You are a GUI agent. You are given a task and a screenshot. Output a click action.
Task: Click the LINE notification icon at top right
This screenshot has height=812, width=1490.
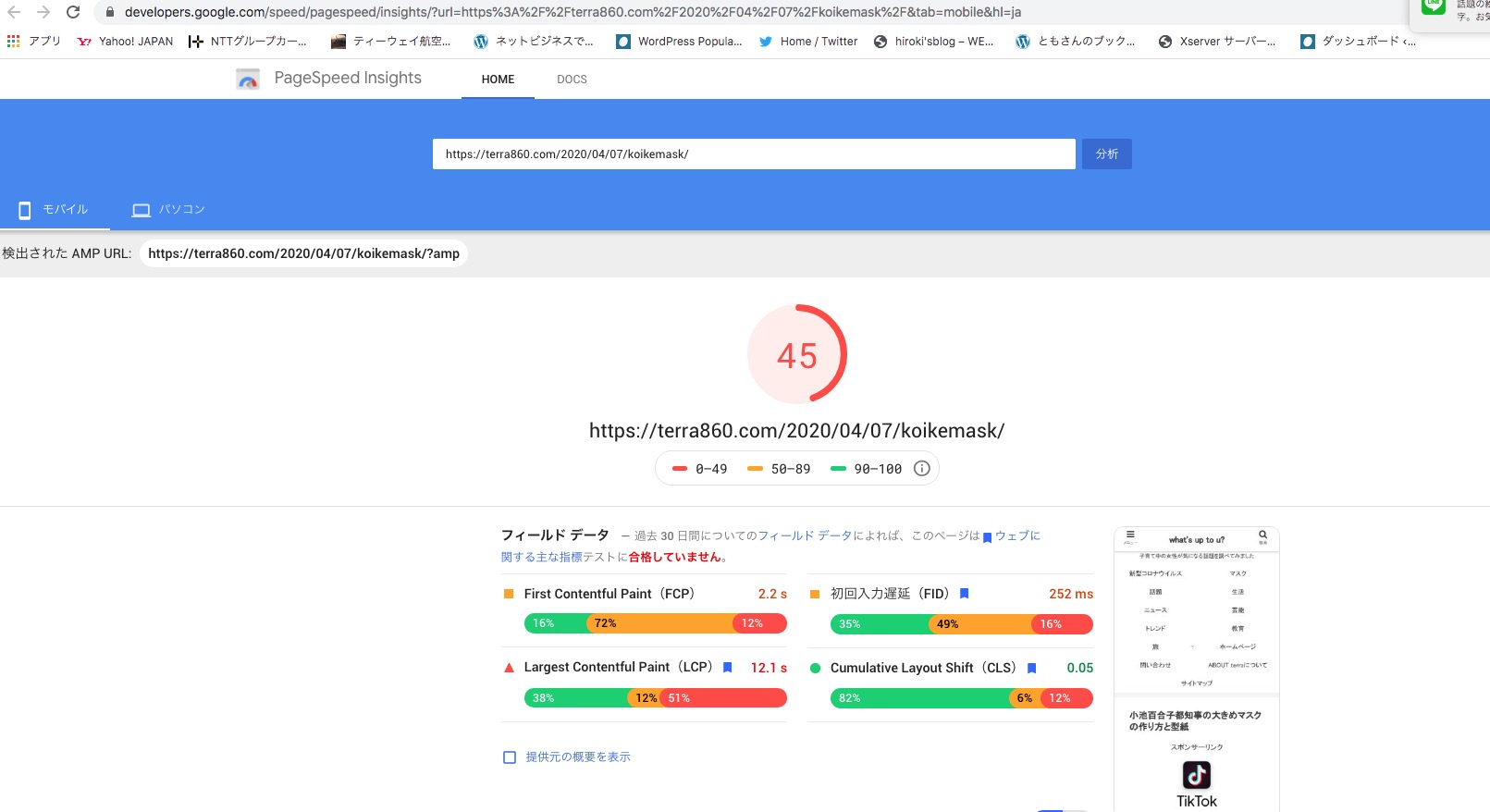1433,6
